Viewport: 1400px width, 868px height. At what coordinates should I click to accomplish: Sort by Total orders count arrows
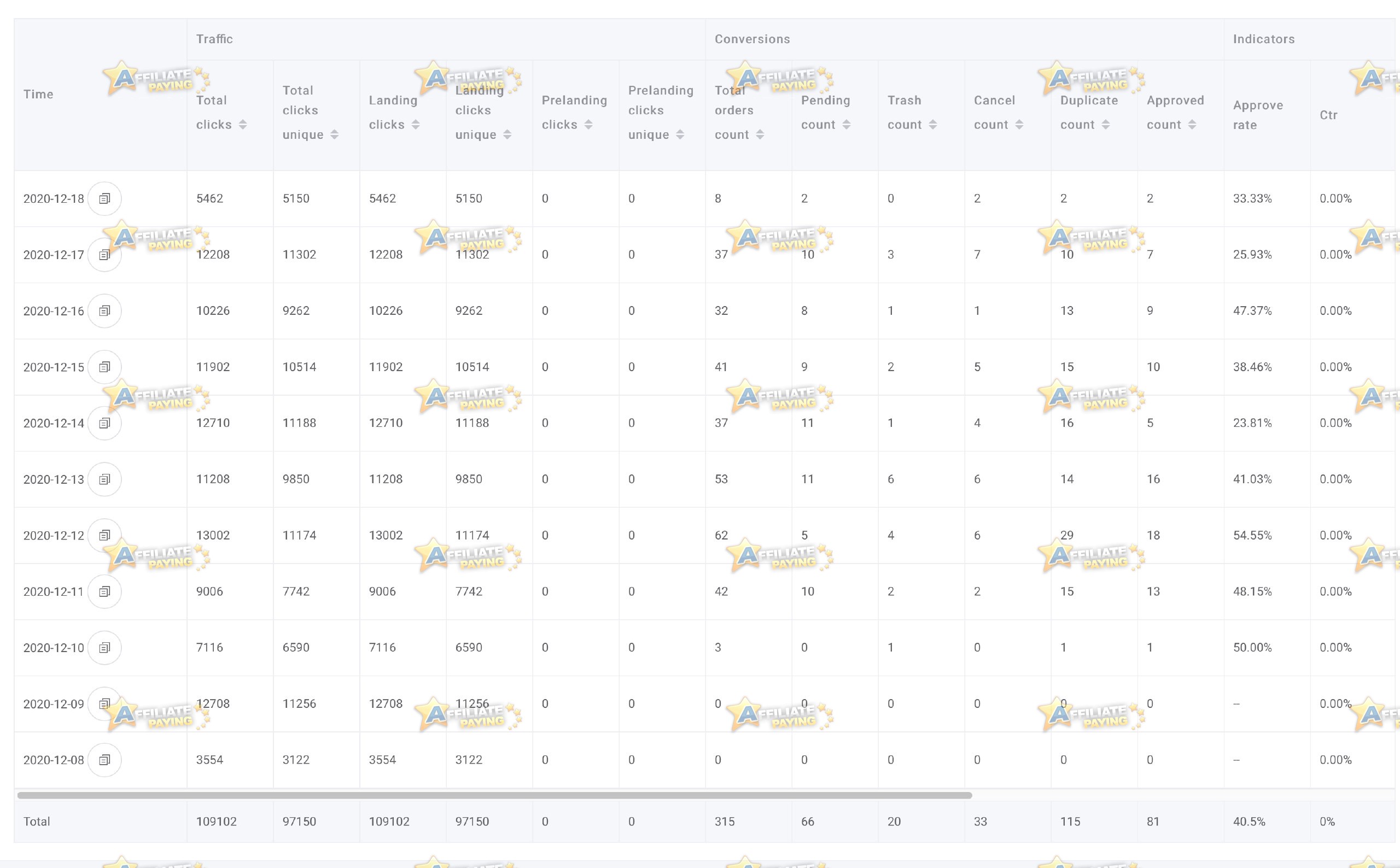[760, 134]
